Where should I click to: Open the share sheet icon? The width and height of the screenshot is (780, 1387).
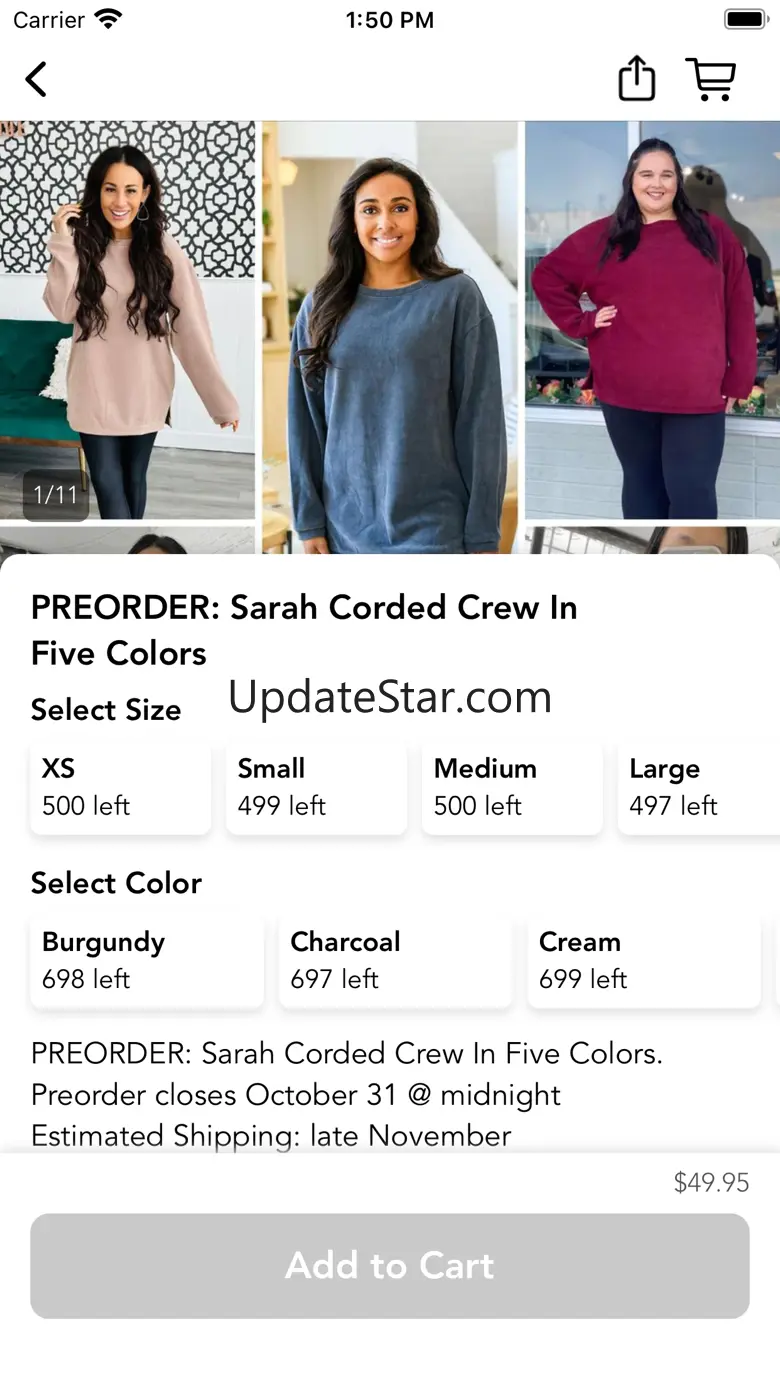click(636, 78)
